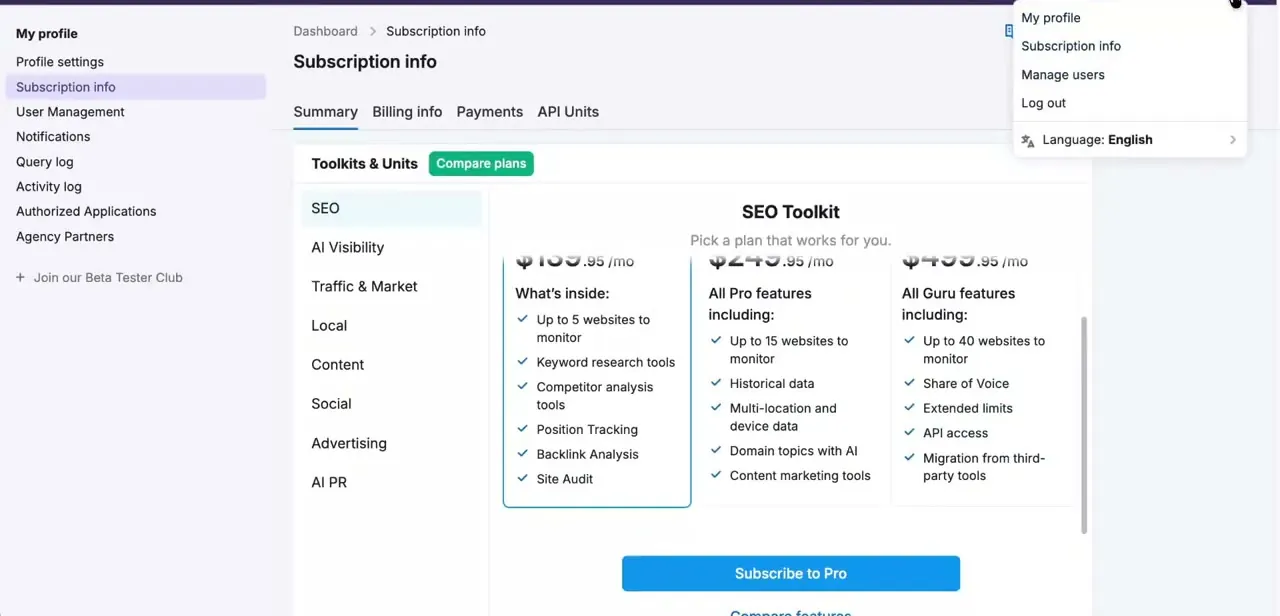Click the checkmark beside Historical data
The image size is (1280, 616).
click(716, 383)
